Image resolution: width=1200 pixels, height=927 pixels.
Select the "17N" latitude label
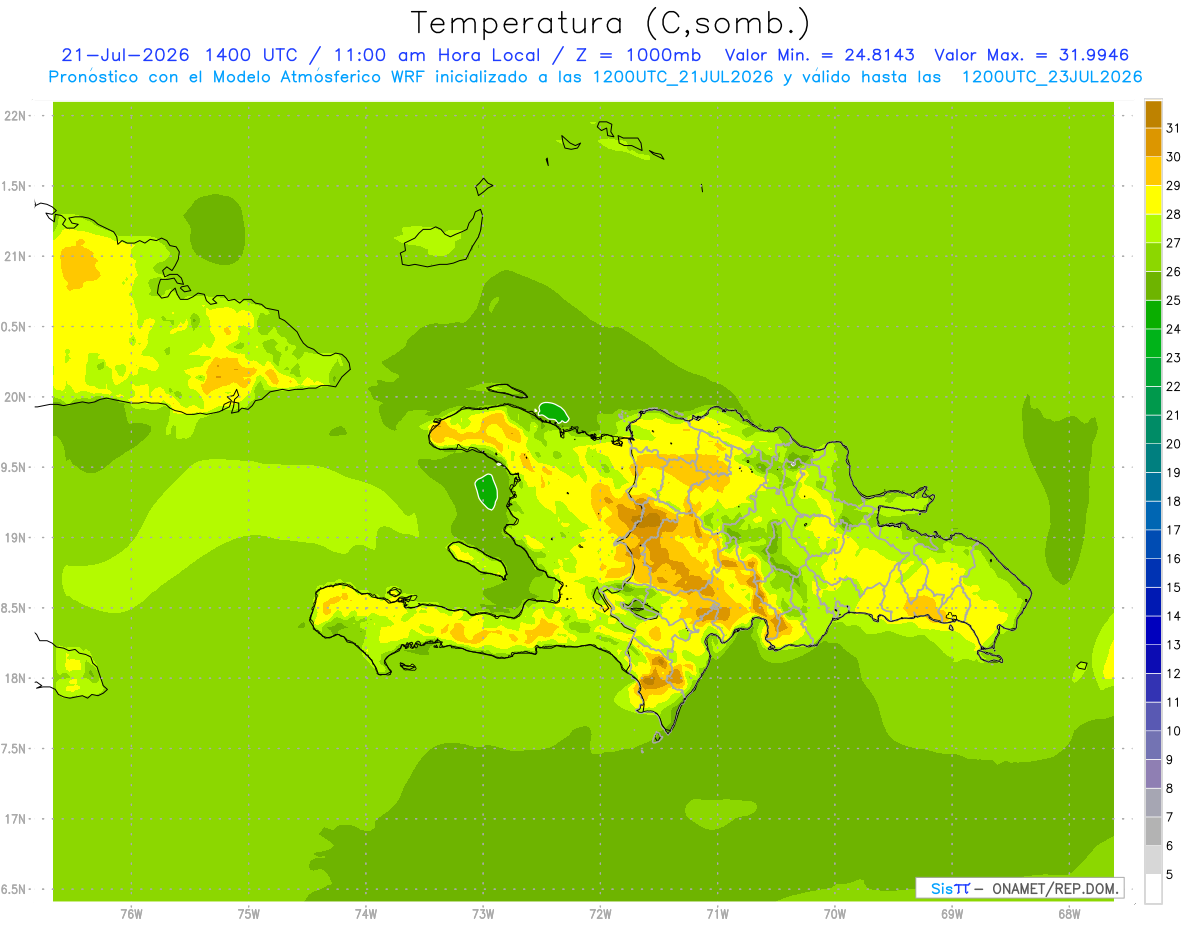(15, 819)
